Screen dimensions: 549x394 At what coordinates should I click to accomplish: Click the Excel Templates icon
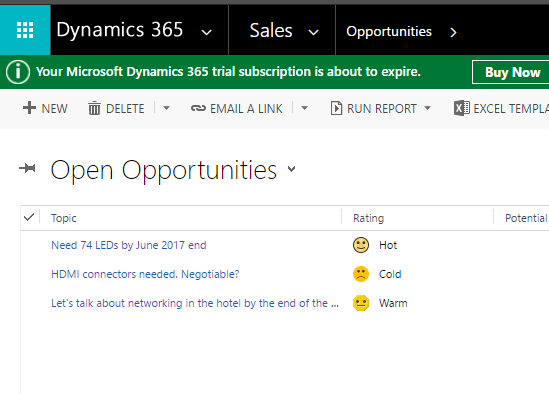point(461,108)
